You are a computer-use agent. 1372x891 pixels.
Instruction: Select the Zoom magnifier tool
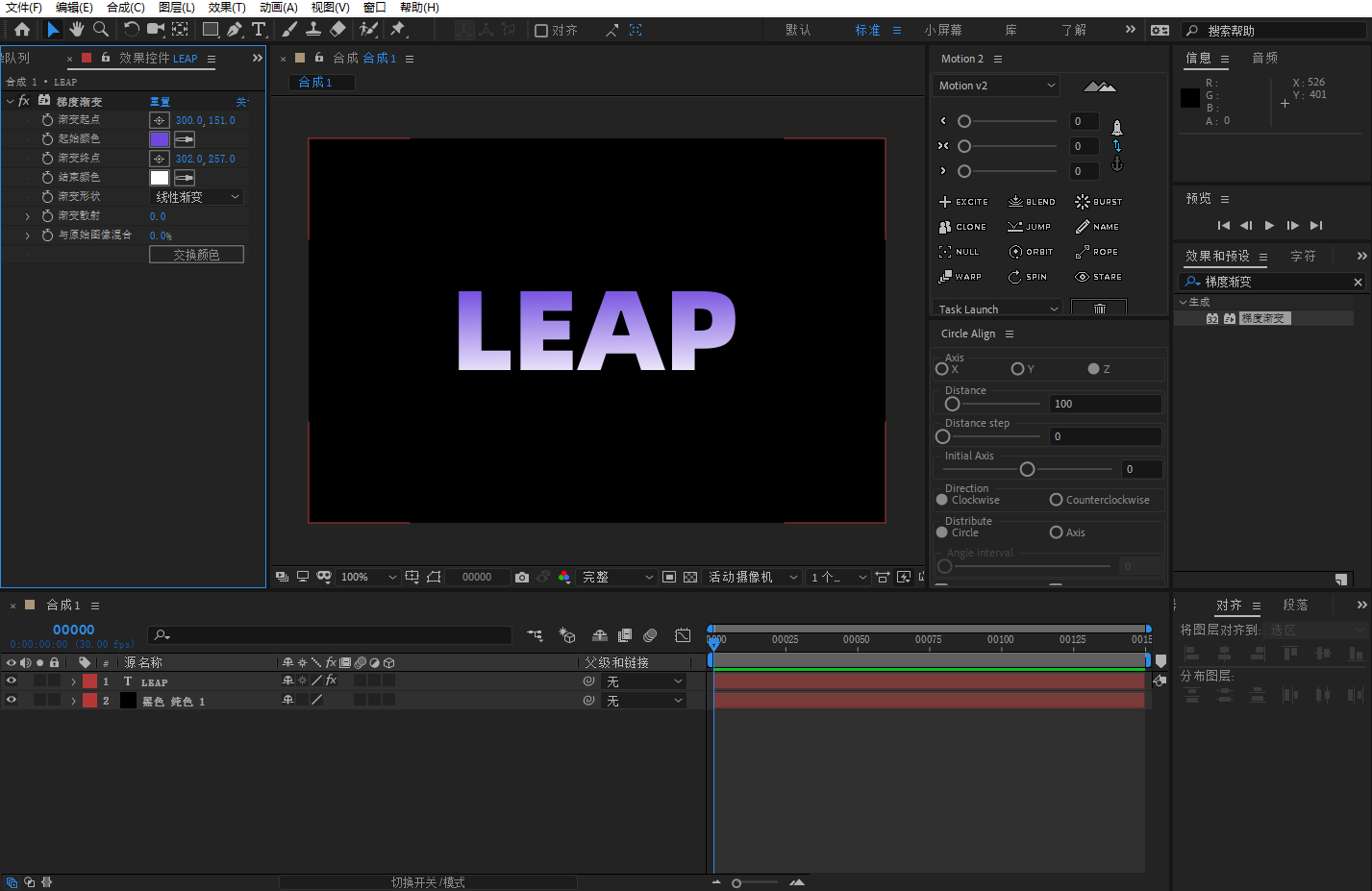click(101, 30)
